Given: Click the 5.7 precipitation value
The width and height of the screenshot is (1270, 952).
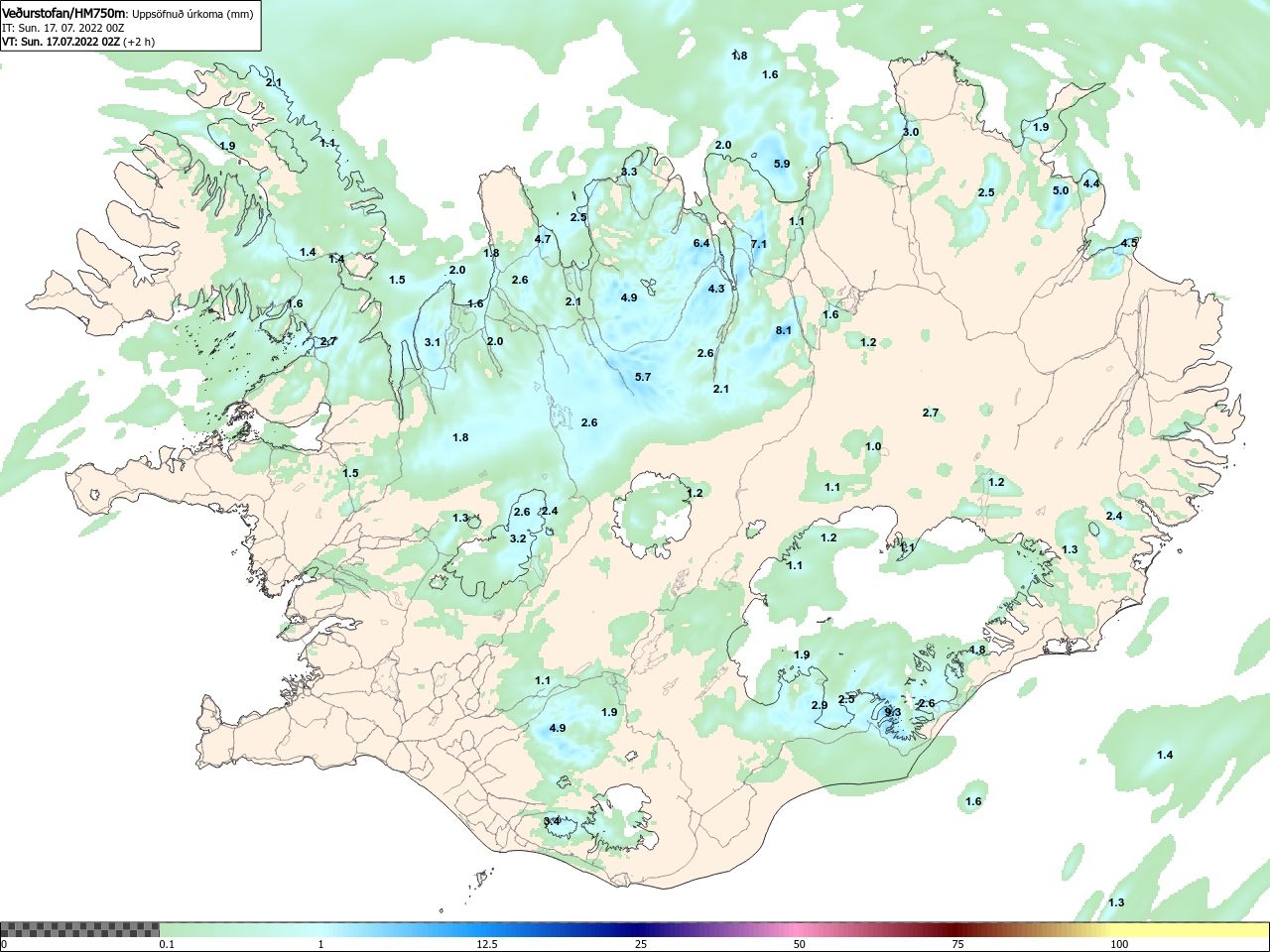Looking at the screenshot, I should pos(643,377).
